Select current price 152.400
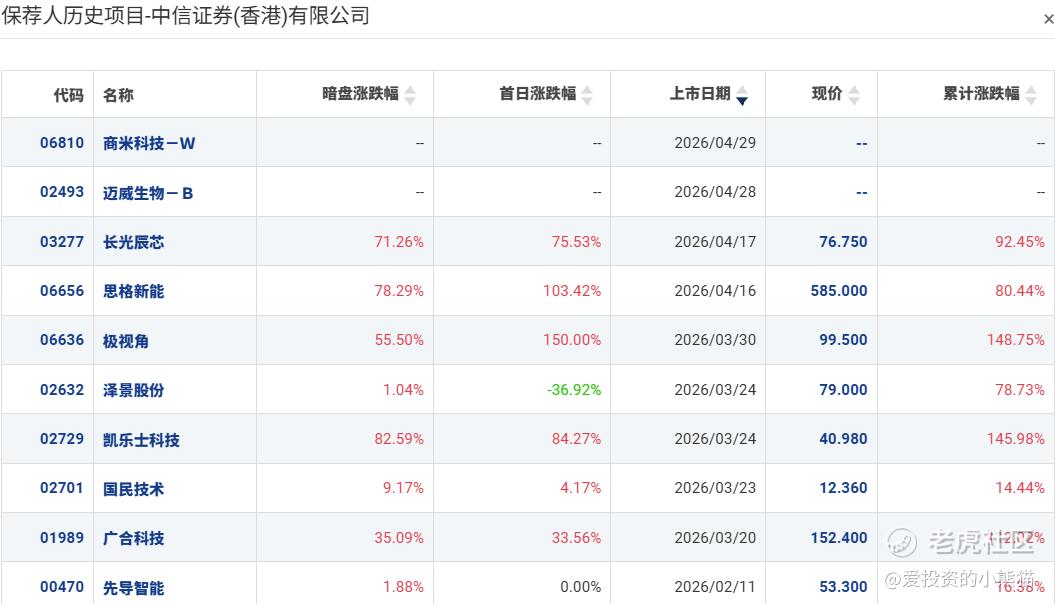 click(x=839, y=537)
